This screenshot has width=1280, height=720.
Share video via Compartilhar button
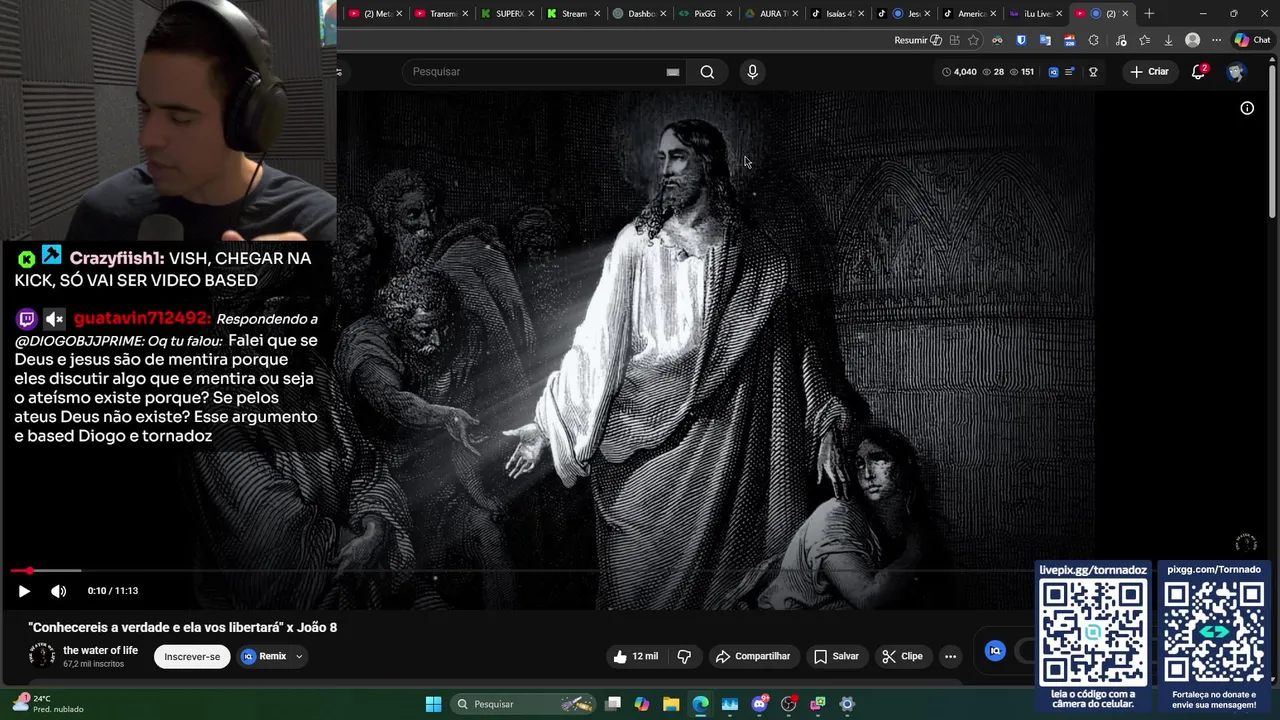[x=753, y=656]
